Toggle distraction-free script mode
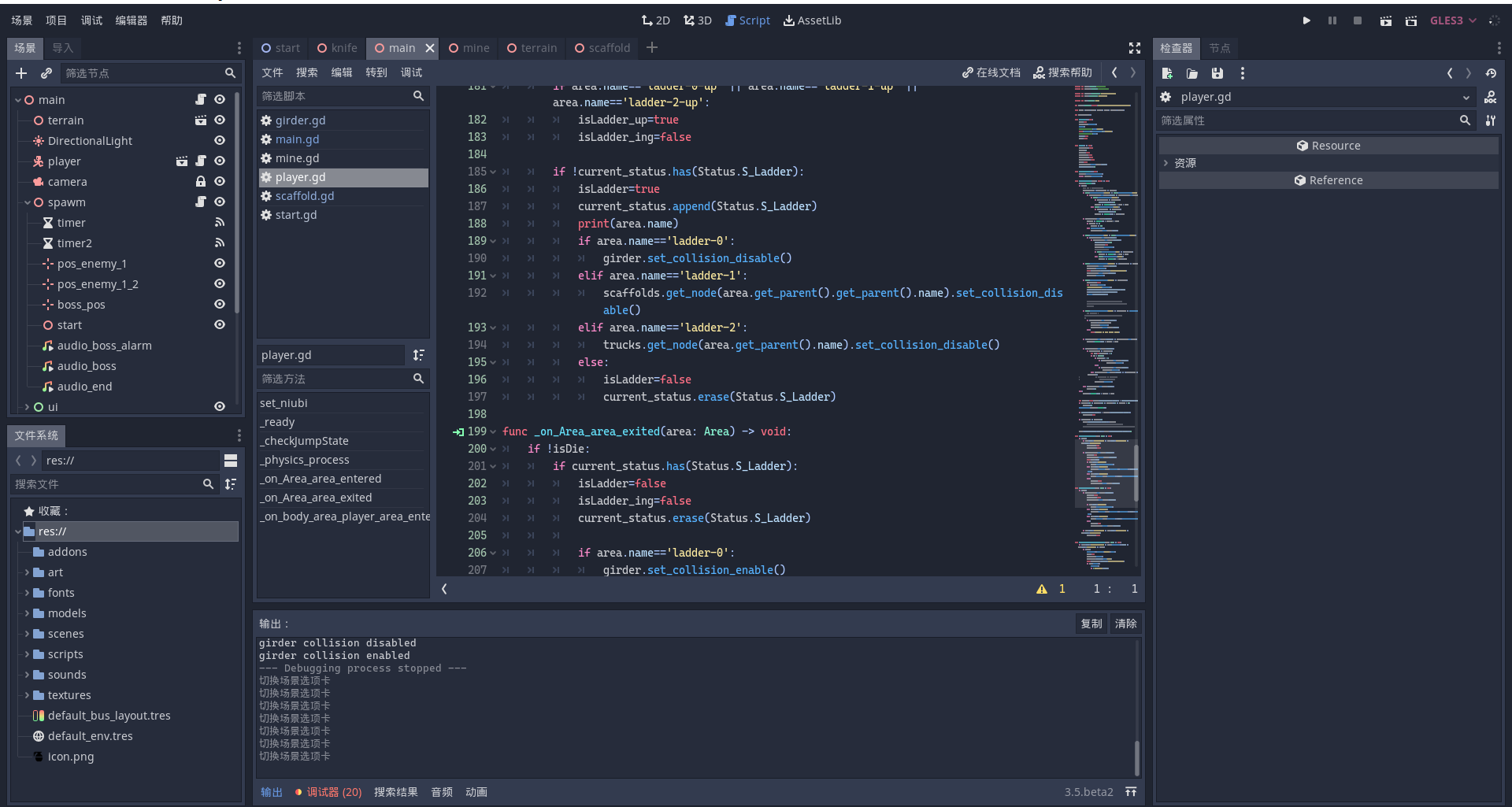 (1135, 48)
